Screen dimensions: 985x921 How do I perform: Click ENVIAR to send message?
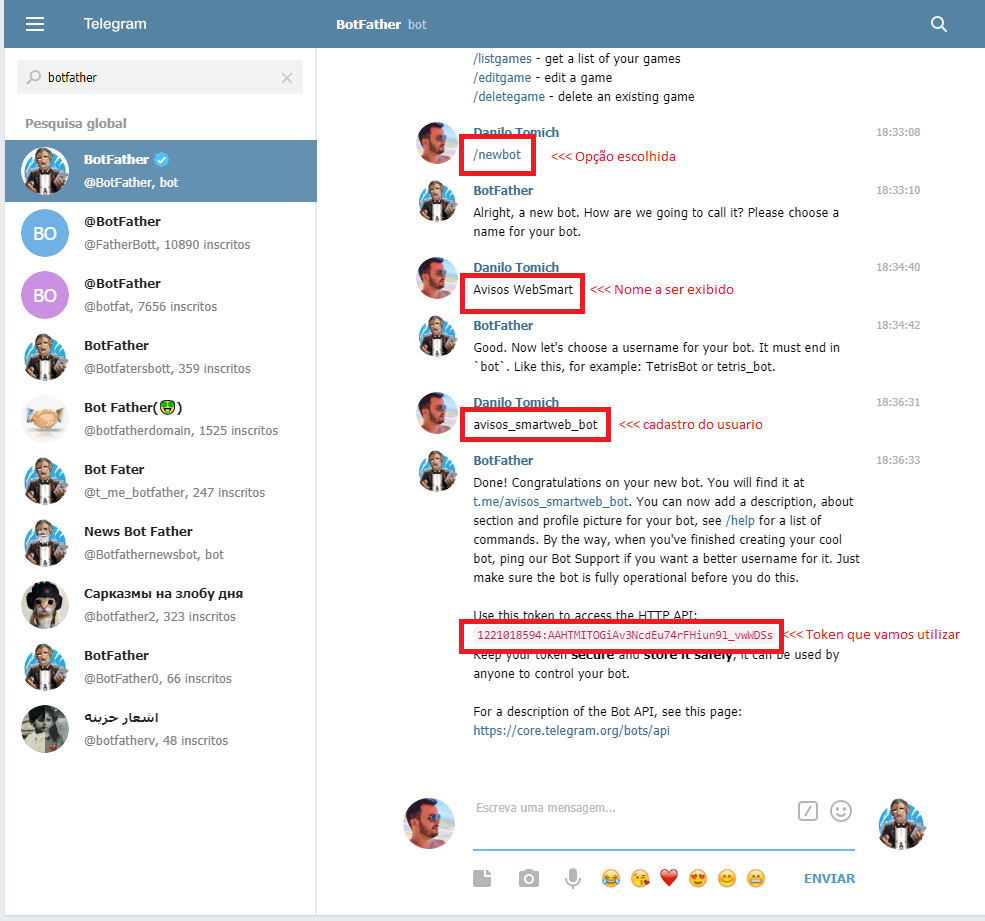(829, 878)
